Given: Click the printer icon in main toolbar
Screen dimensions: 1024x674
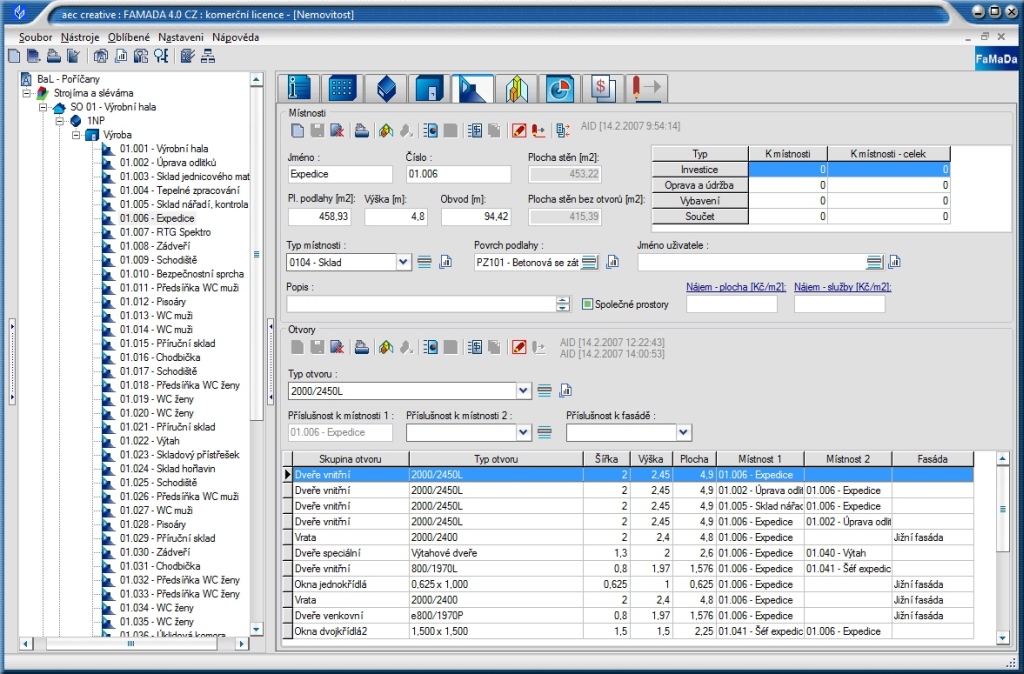Looking at the screenshot, I should (x=54, y=56).
